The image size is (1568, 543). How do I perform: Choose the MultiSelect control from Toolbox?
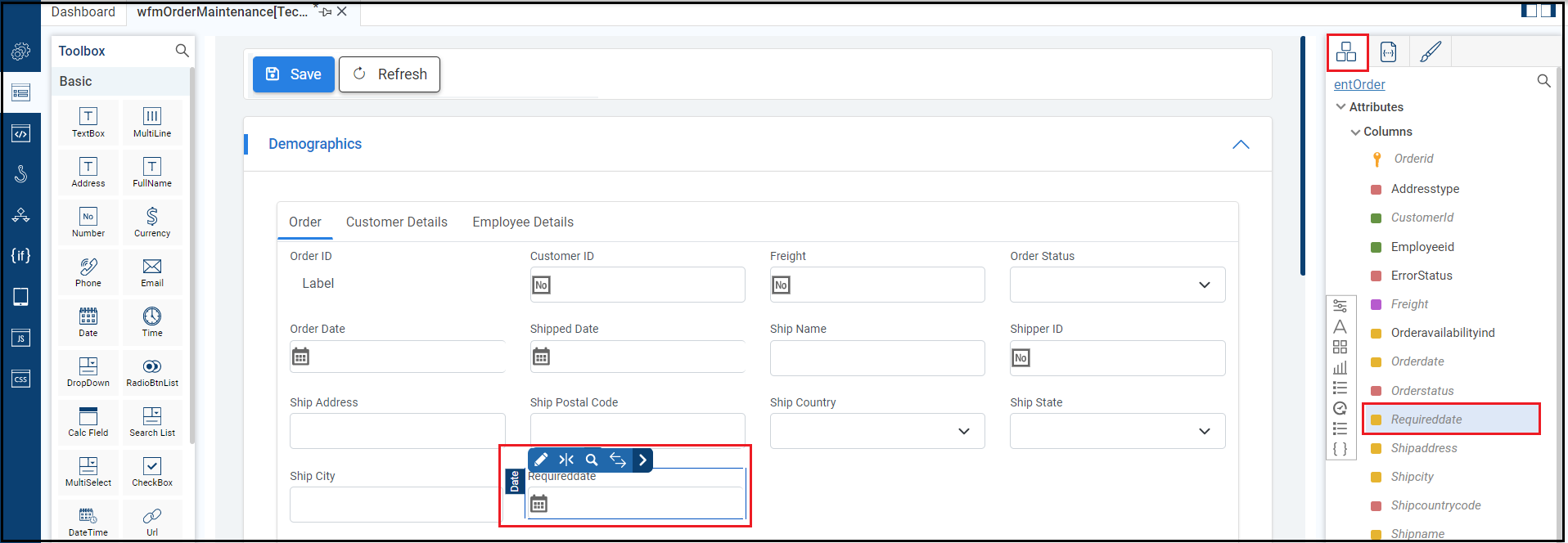(x=88, y=471)
